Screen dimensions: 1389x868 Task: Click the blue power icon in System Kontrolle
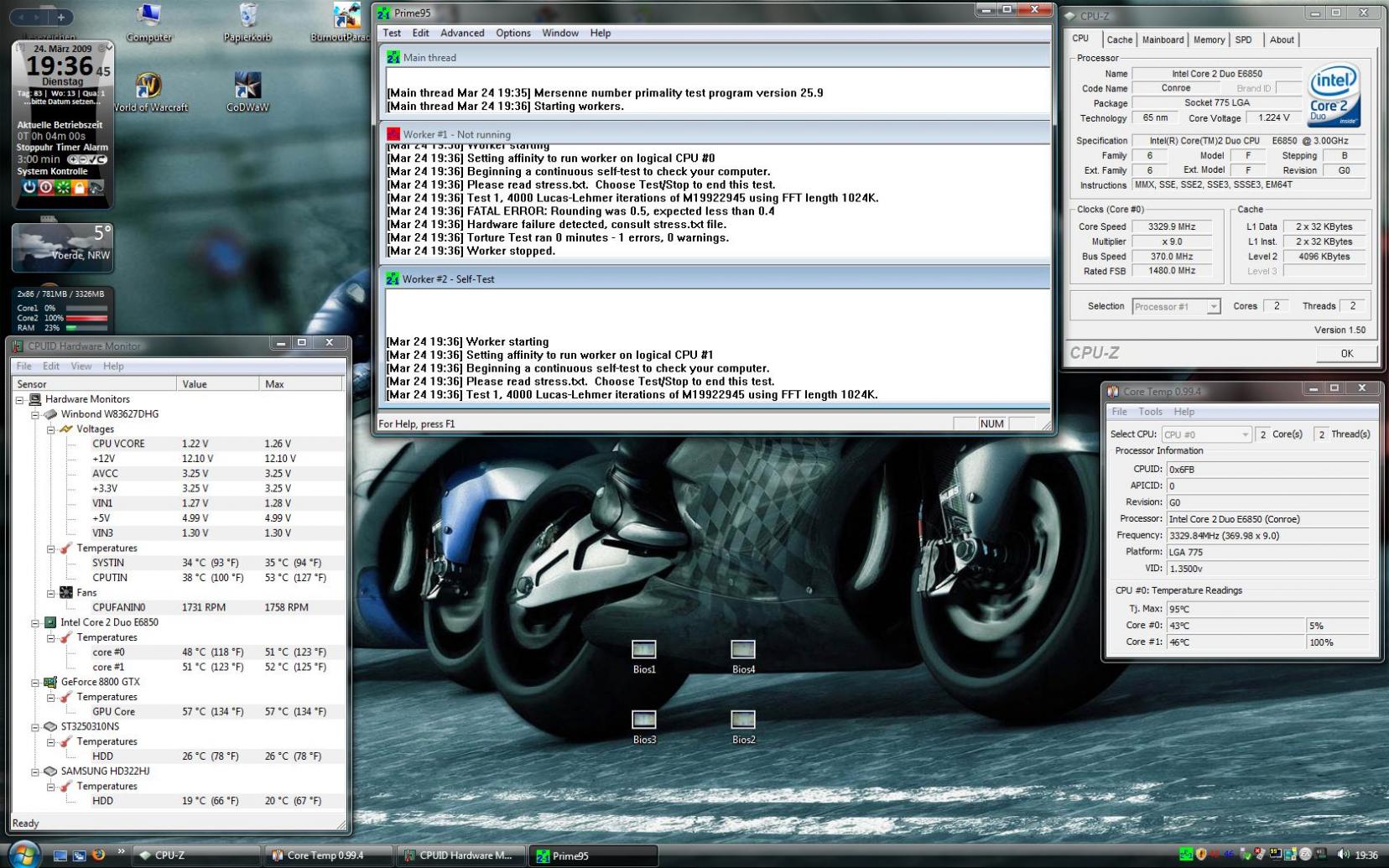coord(29,187)
